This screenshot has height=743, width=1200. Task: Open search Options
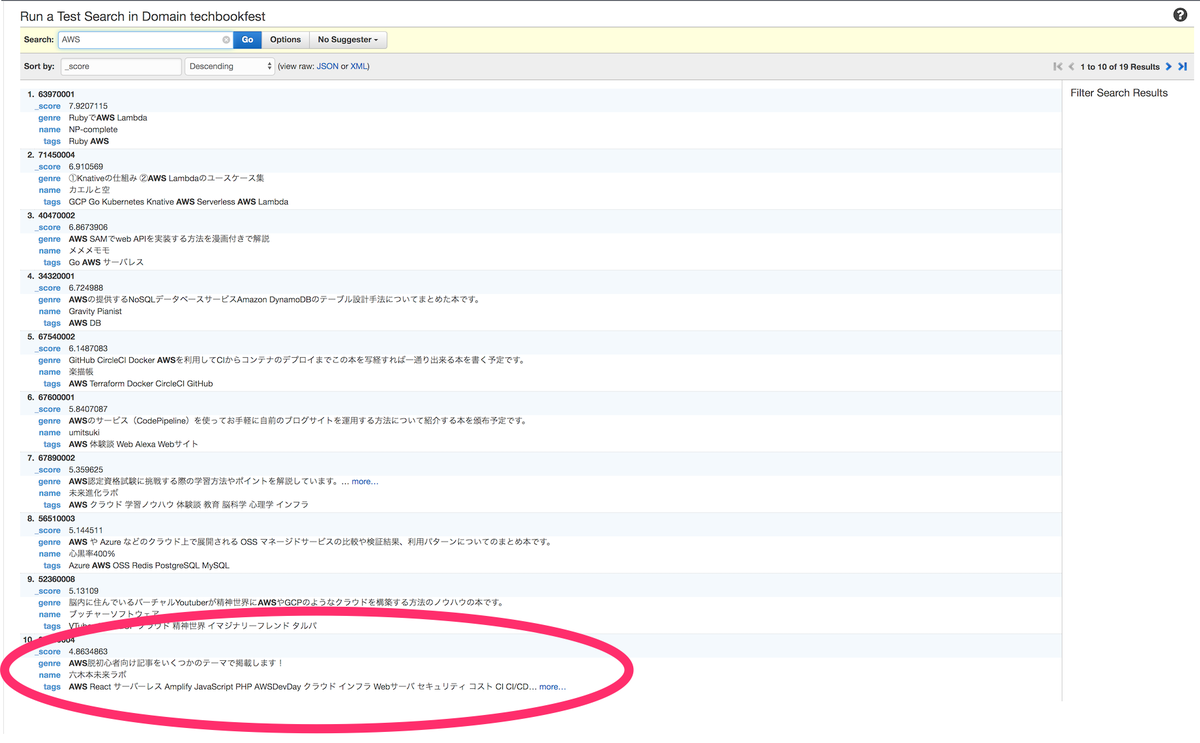click(x=285, y=40)
